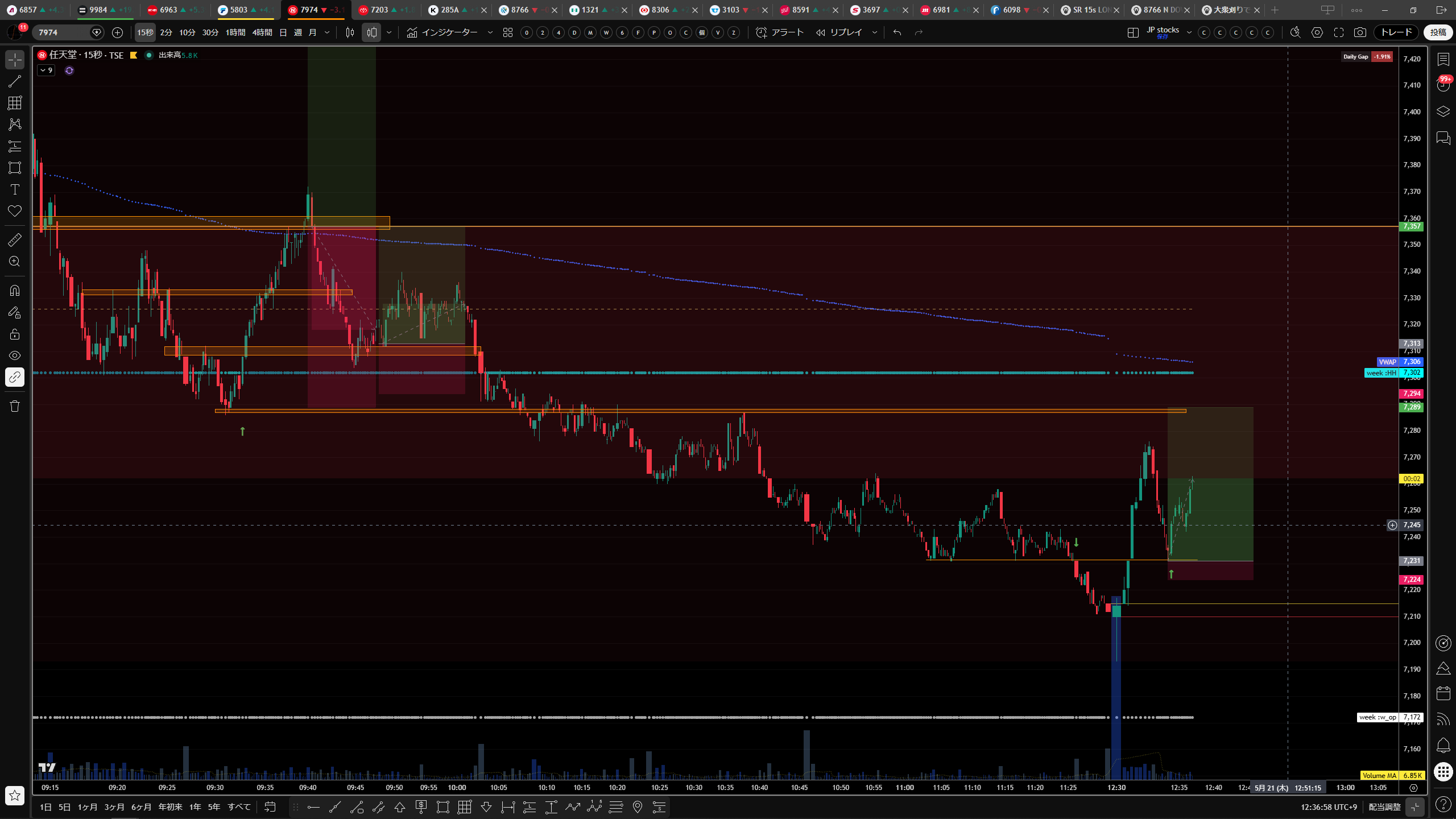Open favorites star toolbar button

[x=15, y=795]
